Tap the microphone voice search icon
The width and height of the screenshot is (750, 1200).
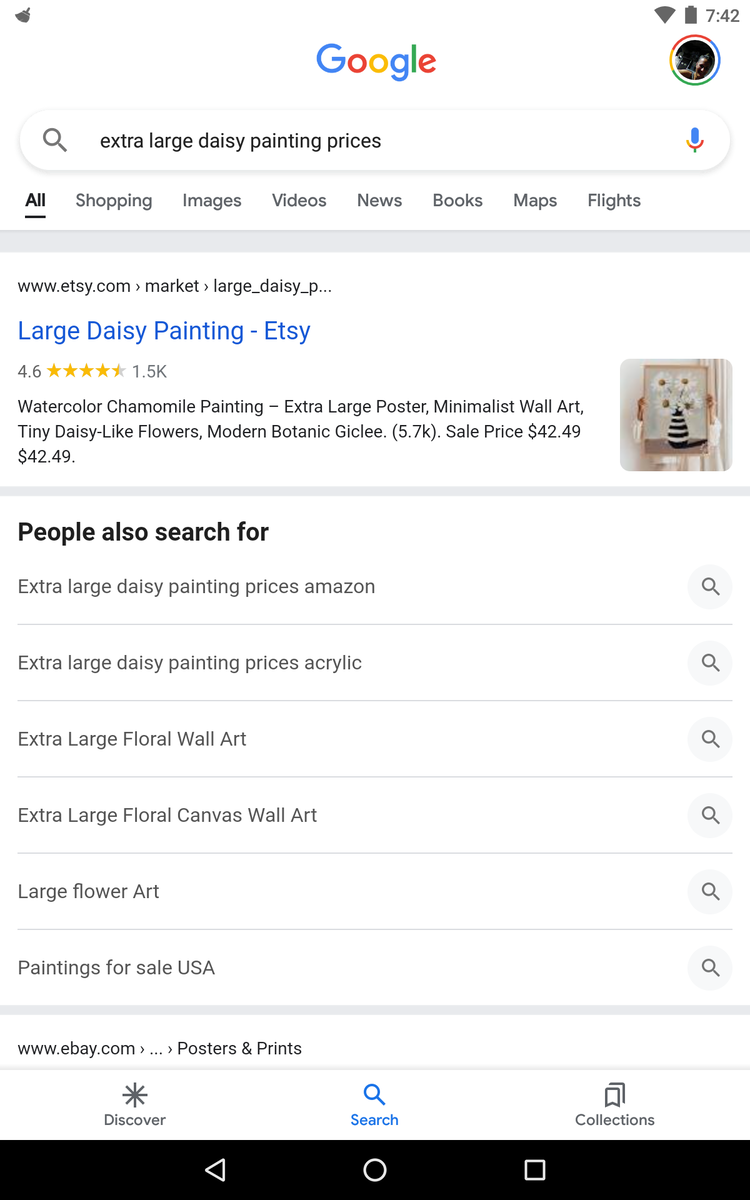[x=695, y=141]
